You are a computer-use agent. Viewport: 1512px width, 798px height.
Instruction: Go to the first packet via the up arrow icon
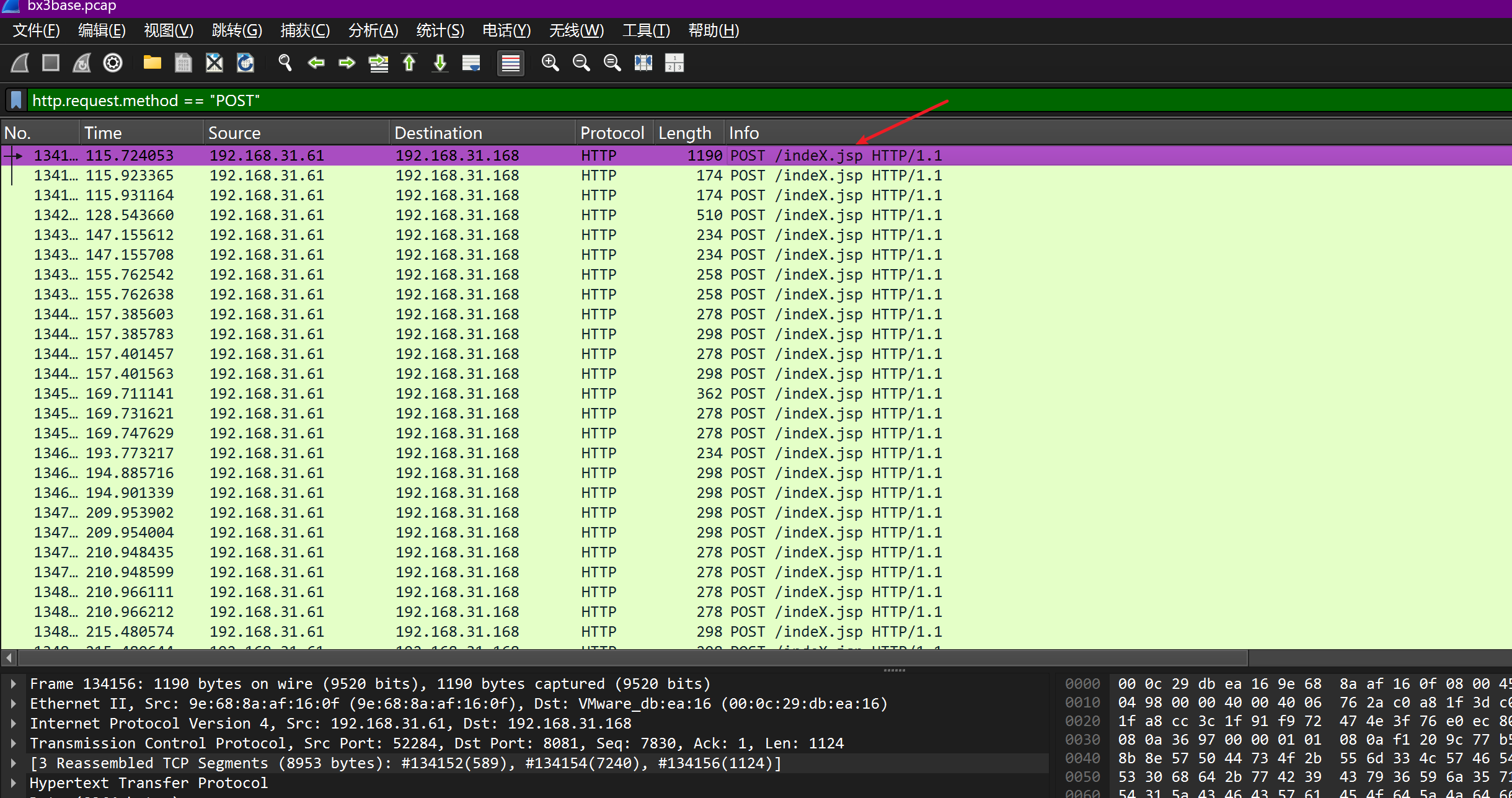[409, 63]
